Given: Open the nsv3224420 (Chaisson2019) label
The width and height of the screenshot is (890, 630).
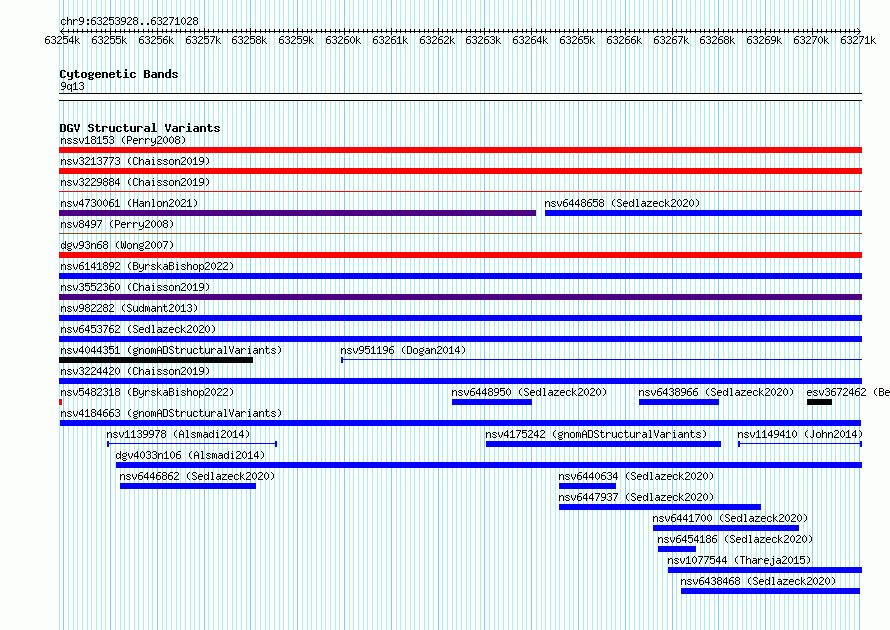Looking at the screenshot, I should 135,371.
